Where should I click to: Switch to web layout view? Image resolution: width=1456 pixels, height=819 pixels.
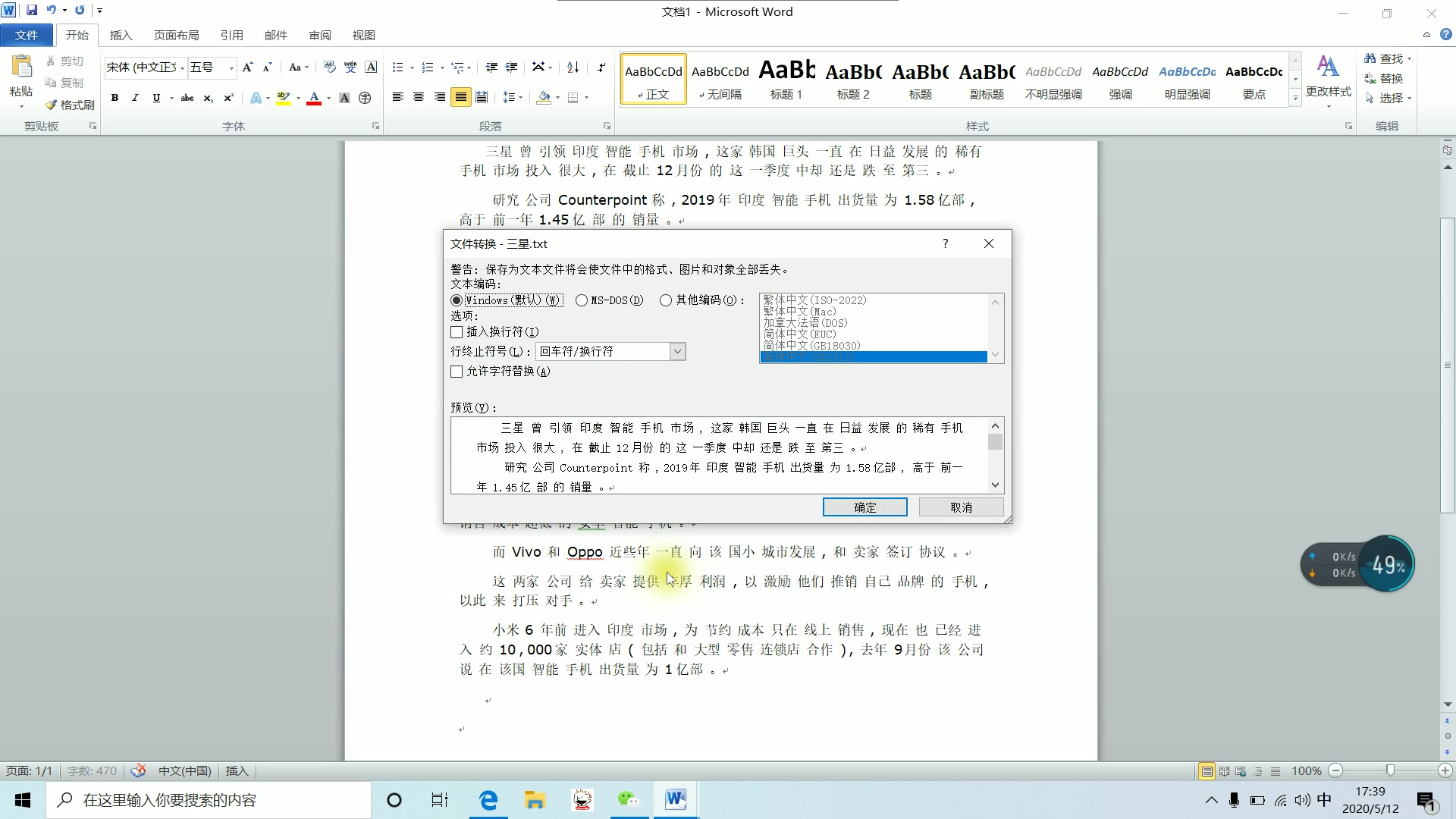(1241, 771)
